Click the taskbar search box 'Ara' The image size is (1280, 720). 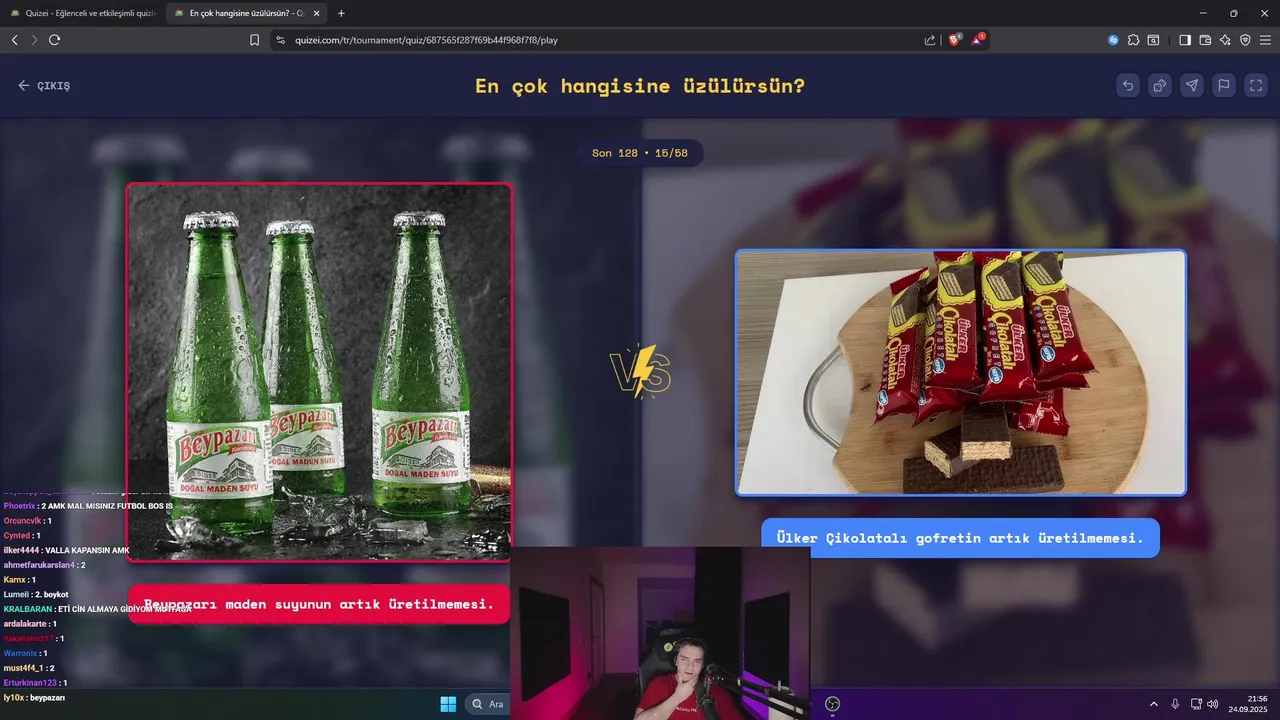488,704
